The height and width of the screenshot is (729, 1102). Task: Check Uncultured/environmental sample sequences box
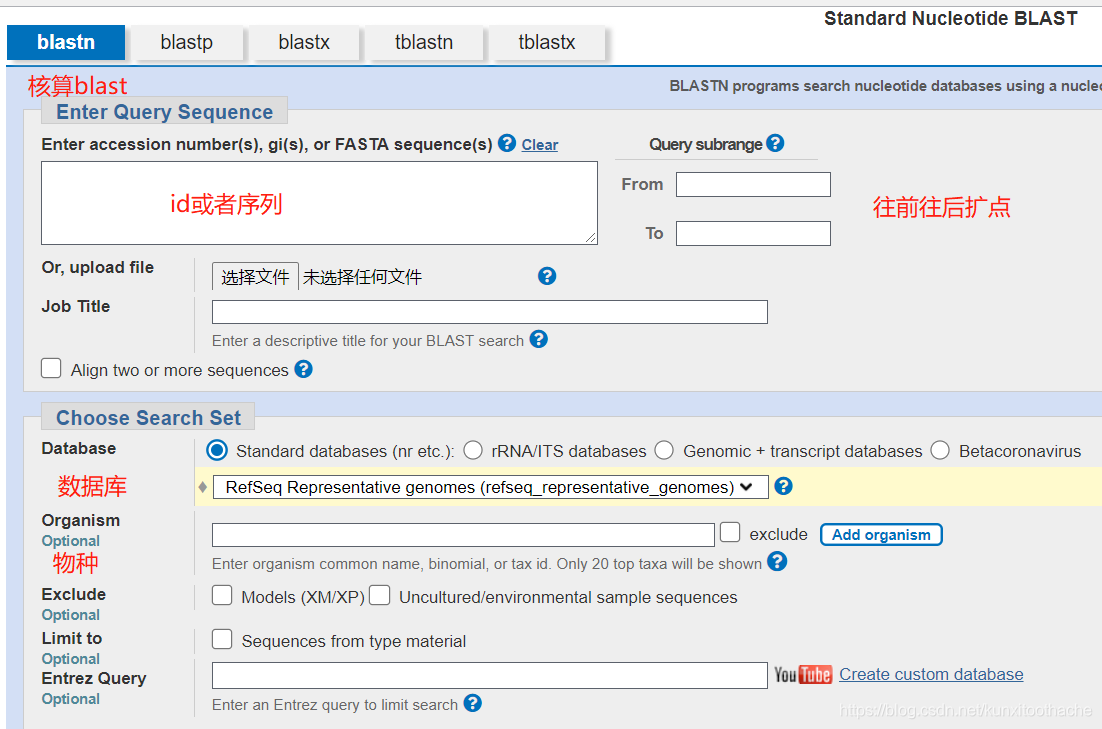[380, 595]
